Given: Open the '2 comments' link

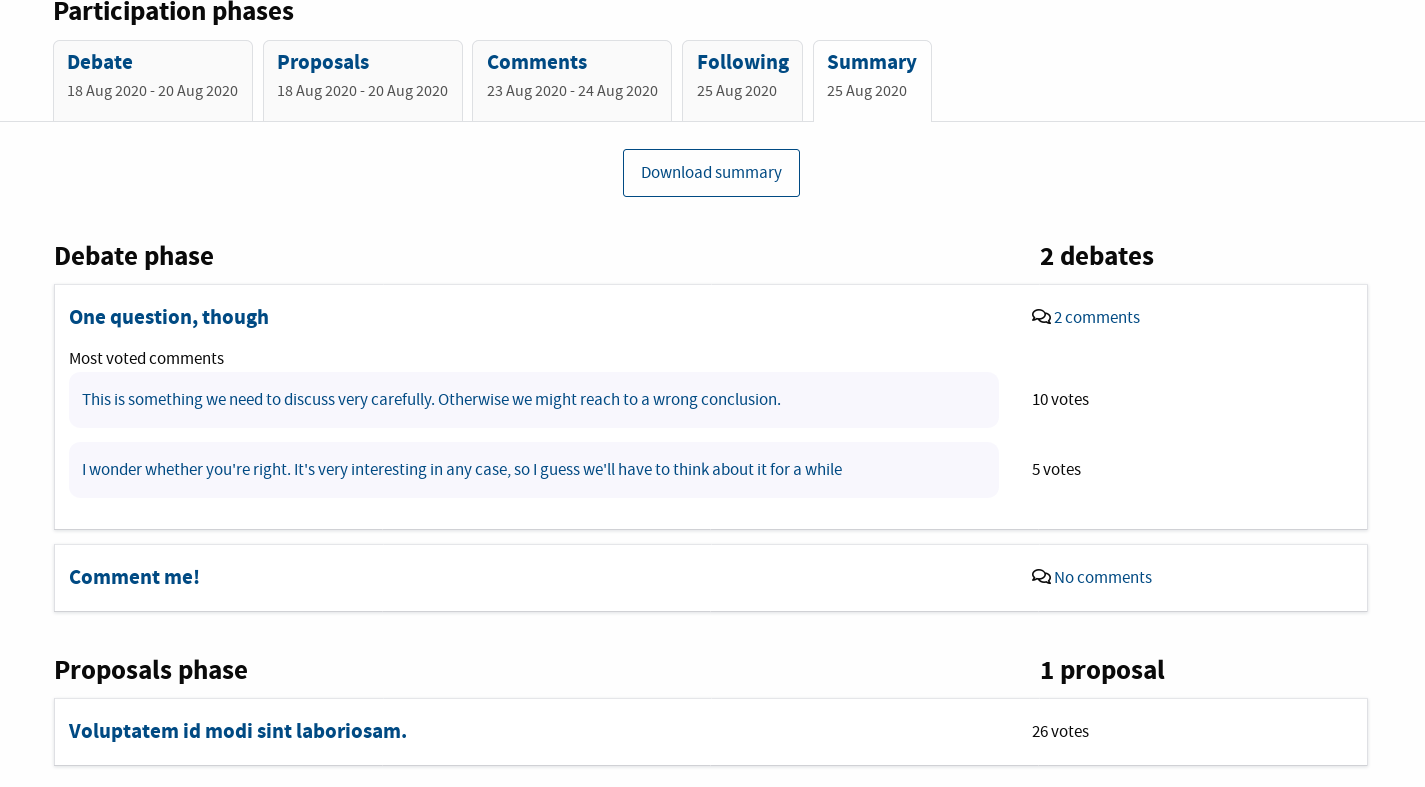Looking at the screenshot, I should [1096, 317].
